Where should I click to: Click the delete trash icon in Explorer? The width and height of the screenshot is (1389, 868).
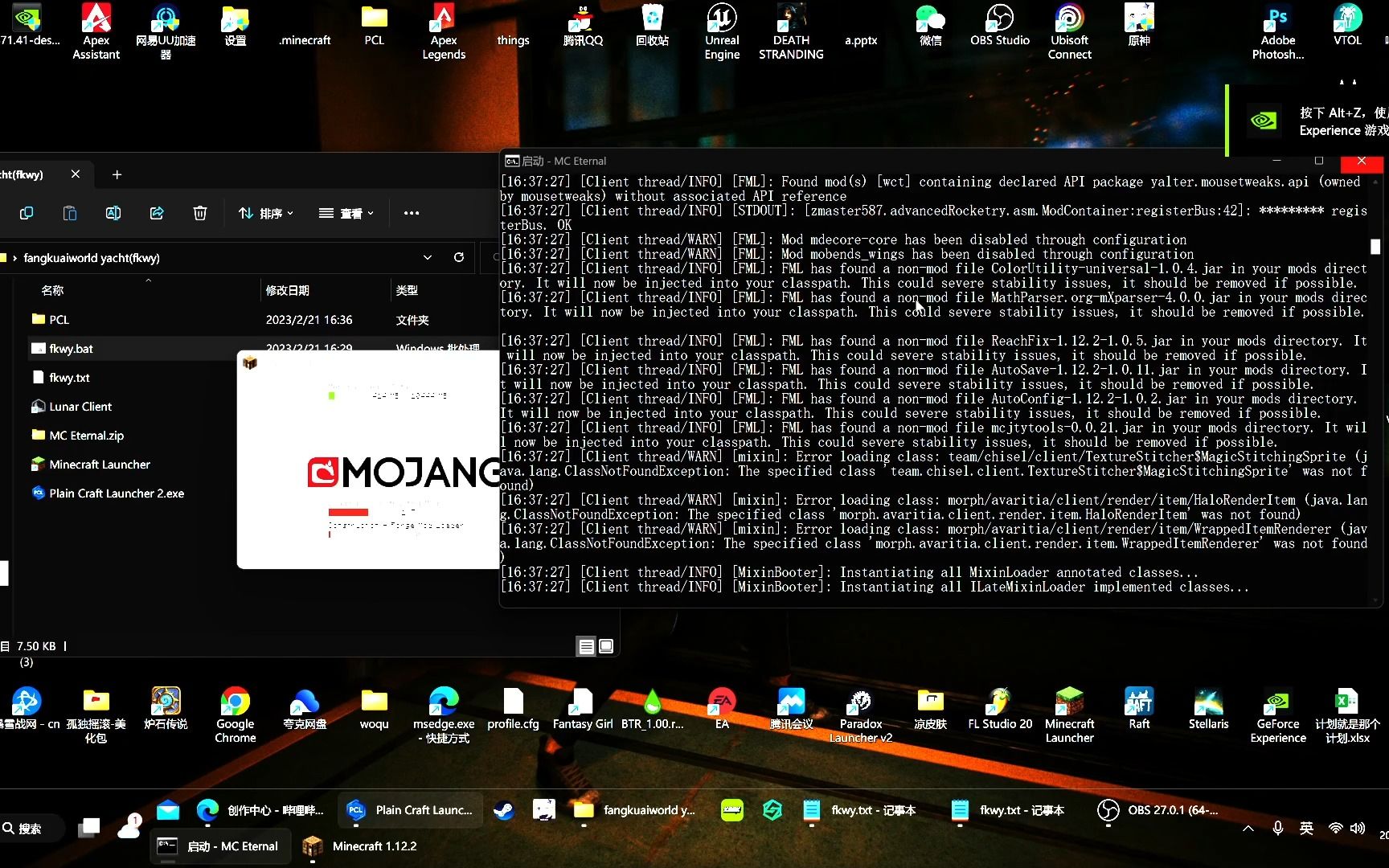200,213
